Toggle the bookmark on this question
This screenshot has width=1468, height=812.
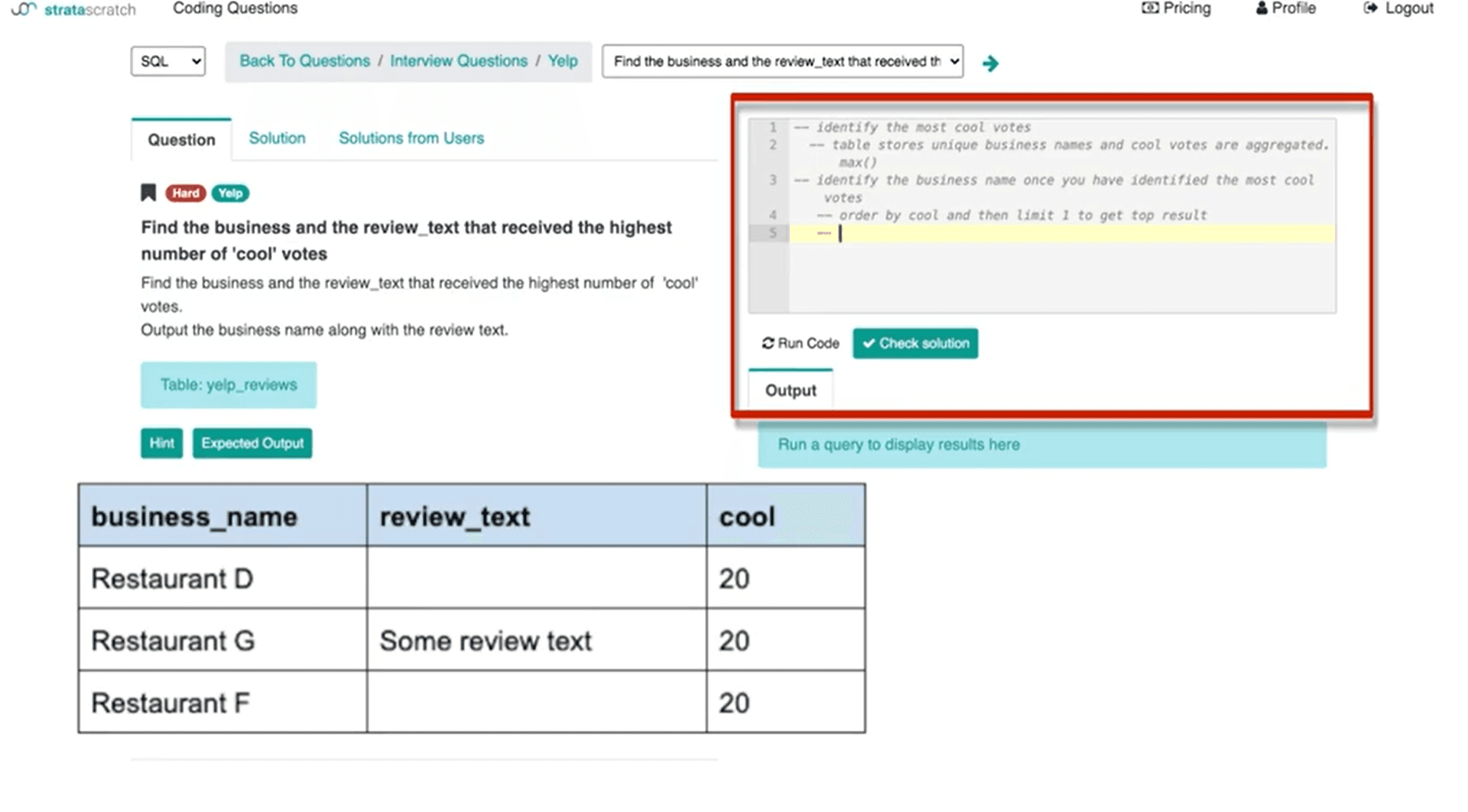148,193
